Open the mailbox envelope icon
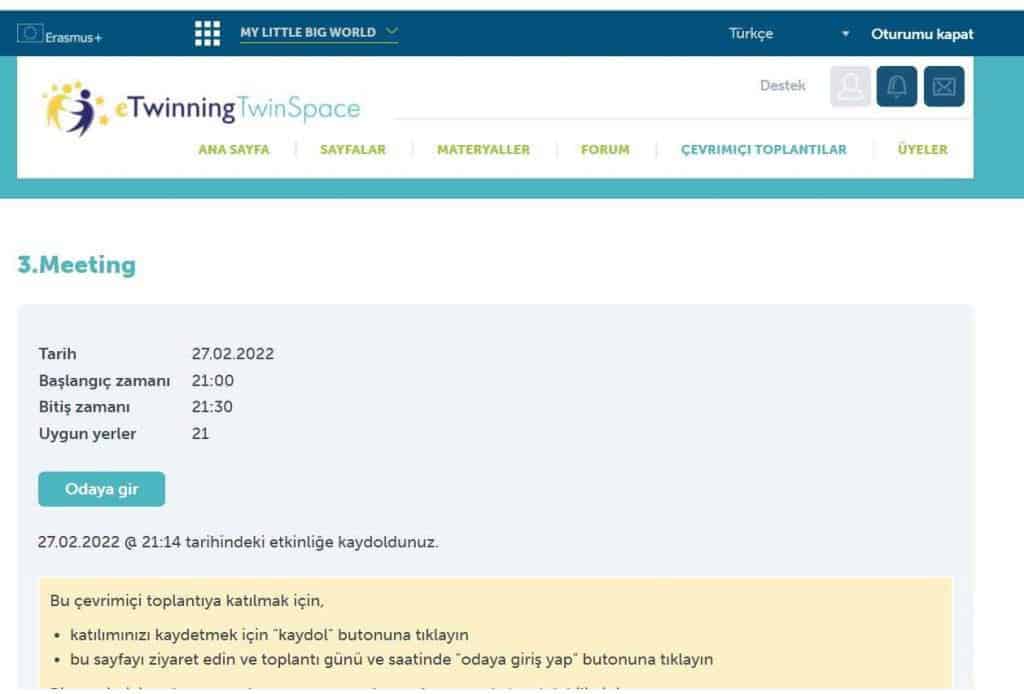This screenshot has height=694, width=1024. tap(943, 87)
